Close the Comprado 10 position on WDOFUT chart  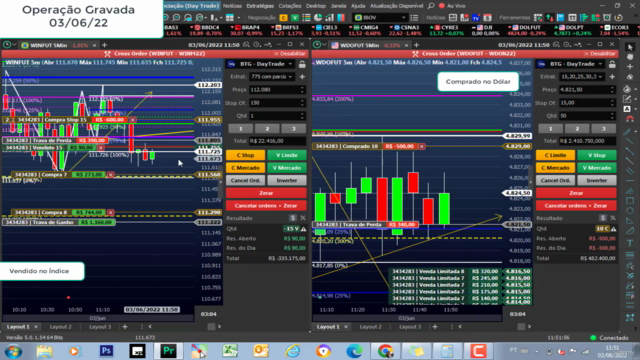pos(422,146)
